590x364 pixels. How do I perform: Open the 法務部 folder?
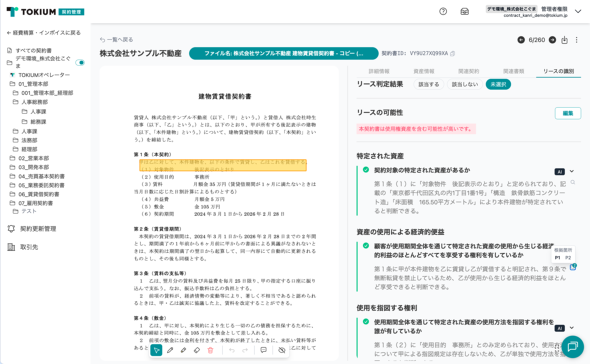[x=25, y=140]
